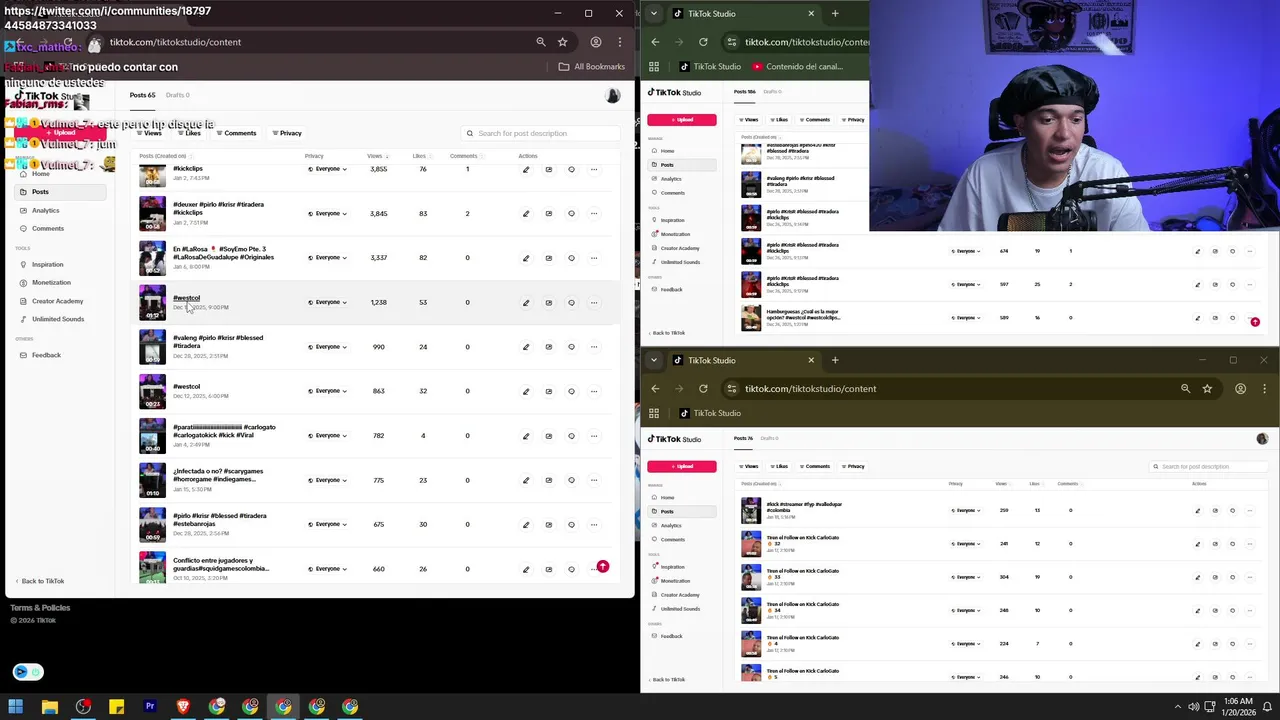
Task: Open Adobe Premiere Pro from the taskbar
Action: (150, 707)
